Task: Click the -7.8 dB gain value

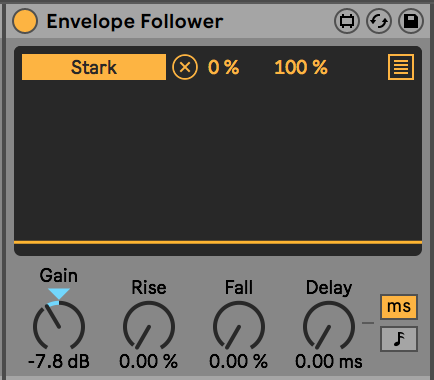Action: tap(59, 361)
